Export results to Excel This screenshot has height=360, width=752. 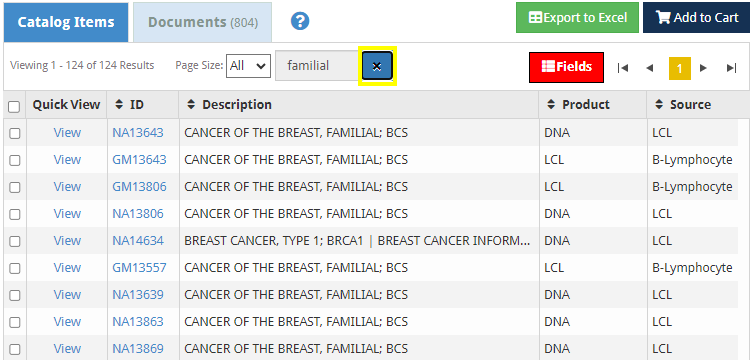[x=577, y=18]
